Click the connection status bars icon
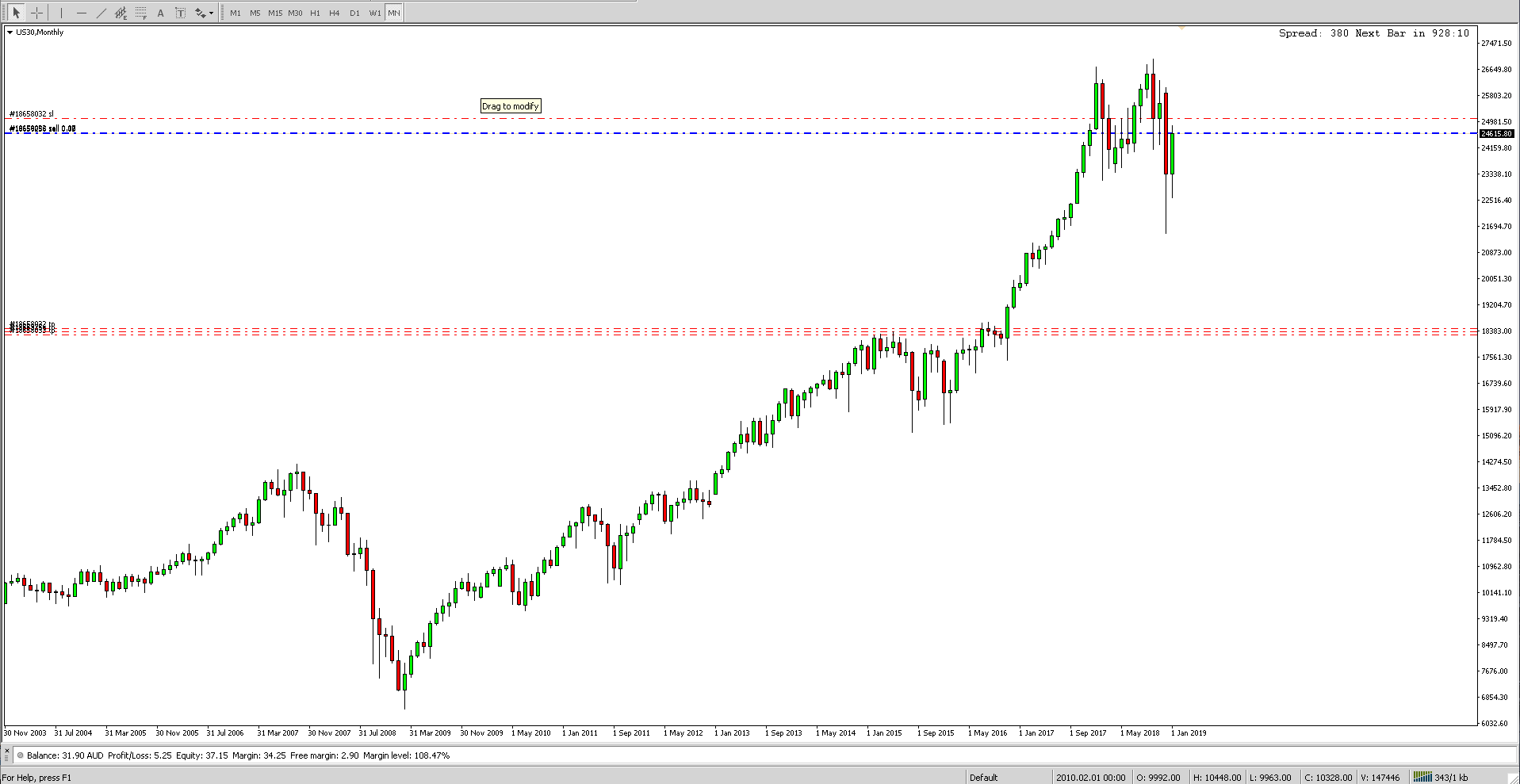The height and width of the screenshot is (784, 1520). point(1422,777)
